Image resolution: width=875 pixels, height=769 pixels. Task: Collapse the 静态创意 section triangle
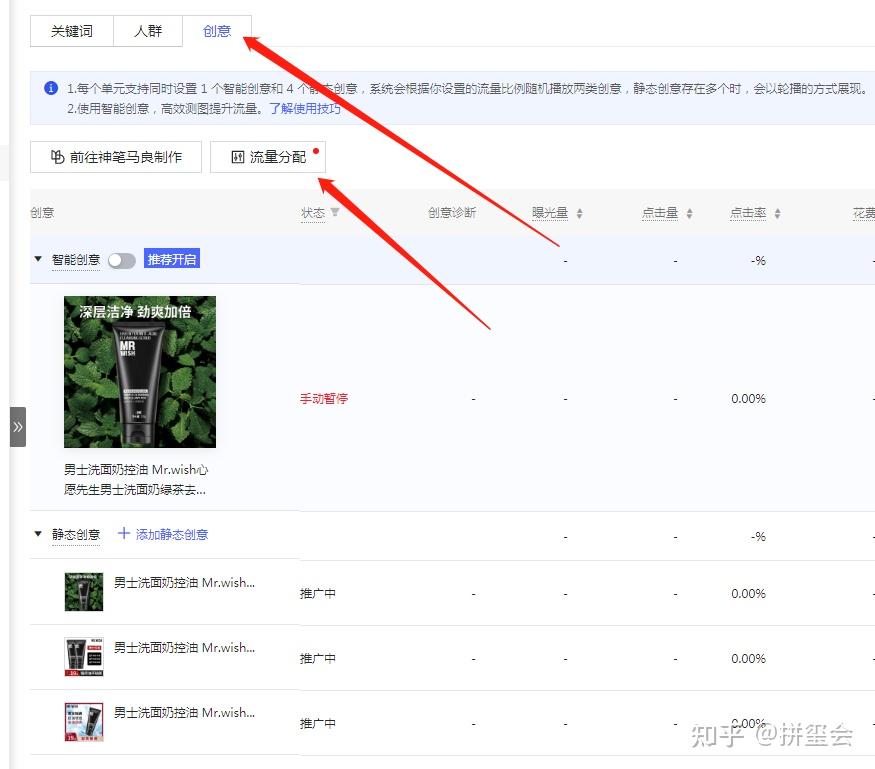coord(37,534)
